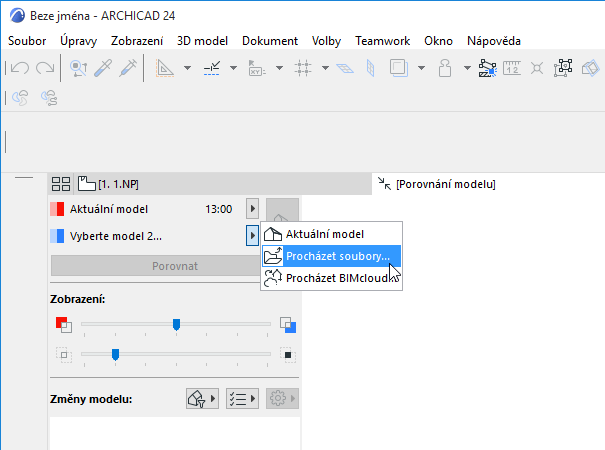Inject parameters with syringe tool
The image size is (605, 450).
[x=128, y=68]
